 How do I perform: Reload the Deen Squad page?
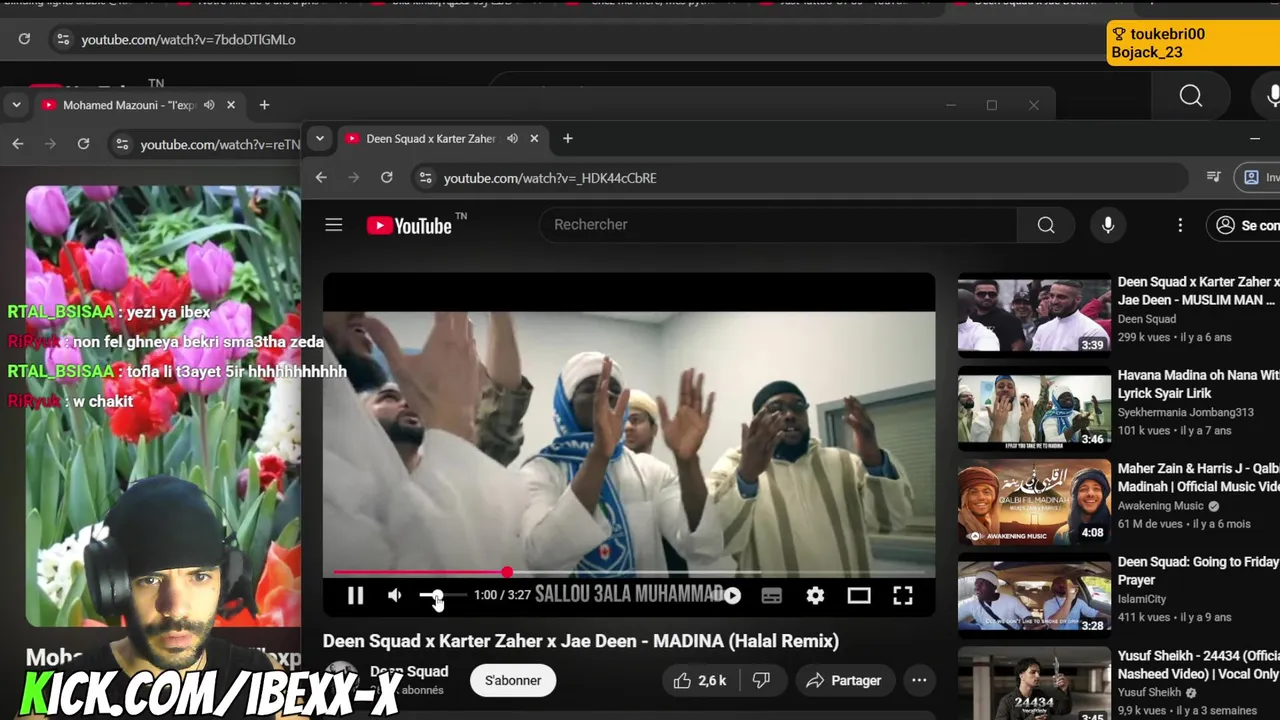coord(386,178)
